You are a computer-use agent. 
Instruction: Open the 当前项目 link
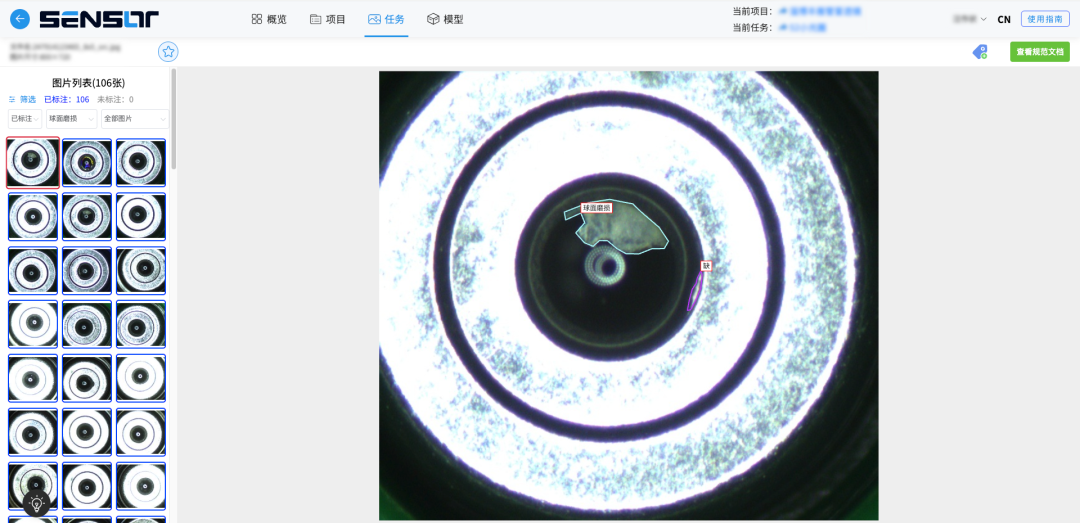pos(820,12)
